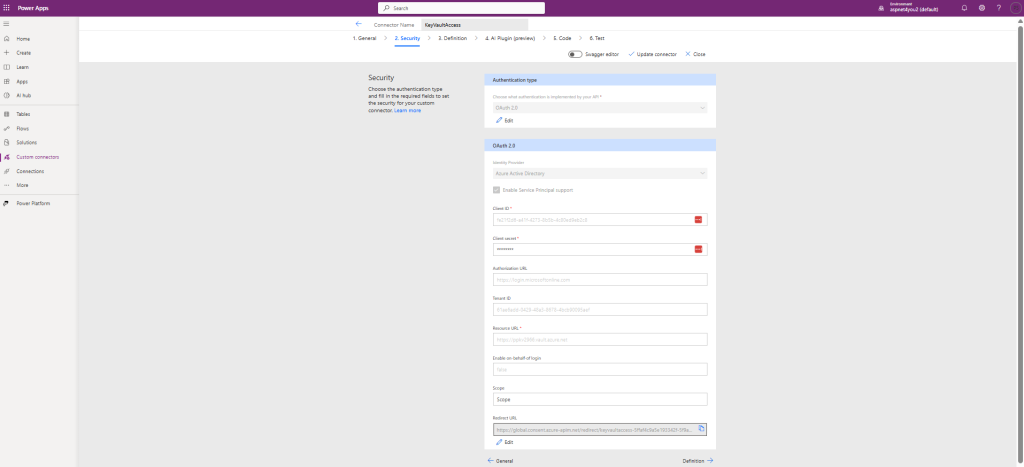
Task: Click the red icon in Client secret field
Action: 698,249
